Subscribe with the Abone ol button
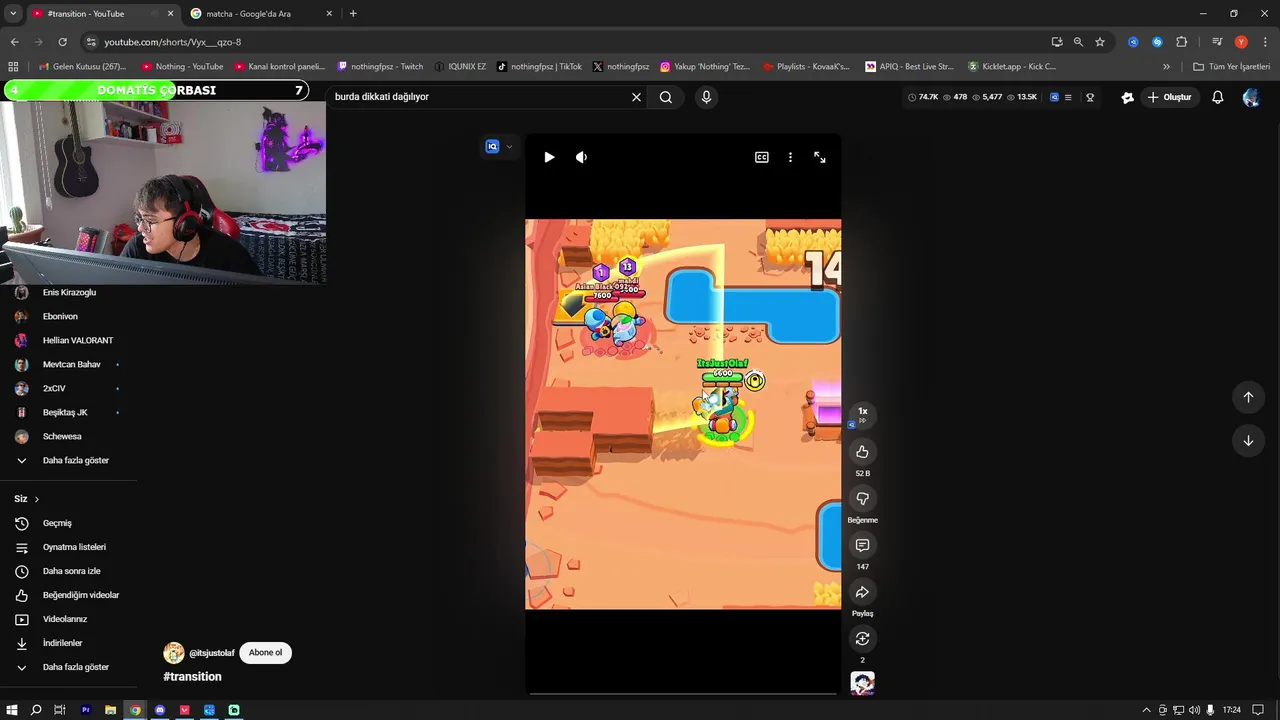 pos(265,653)
